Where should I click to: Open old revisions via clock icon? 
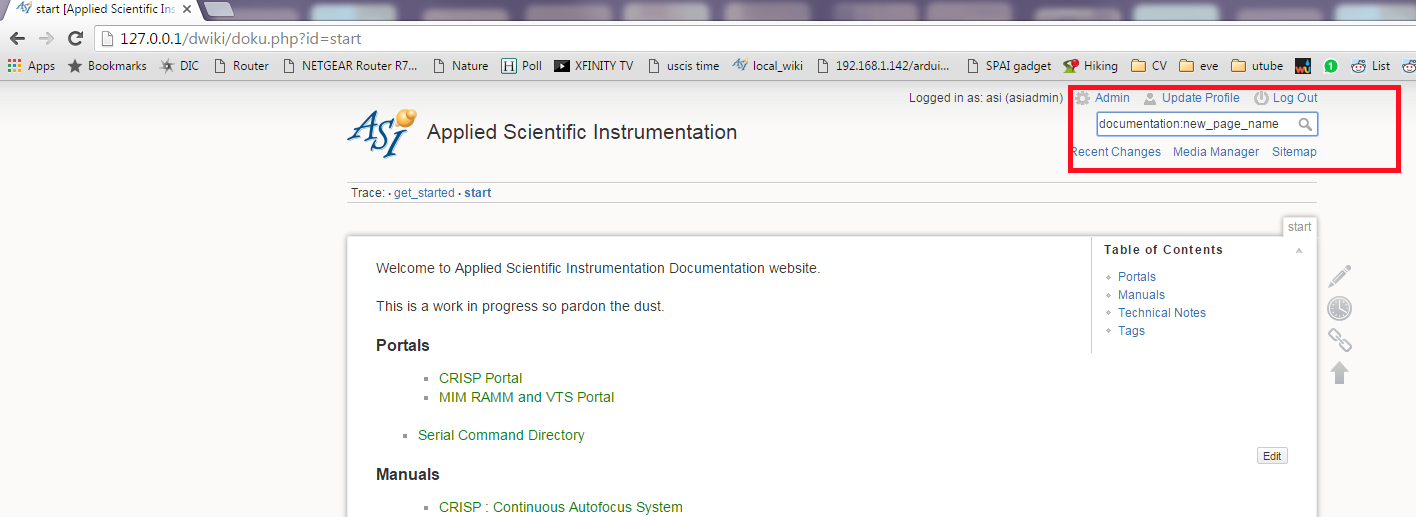1340,308
